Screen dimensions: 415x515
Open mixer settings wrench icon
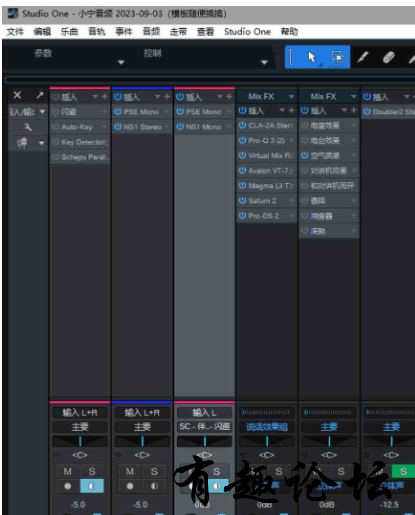tap(28, 127)
